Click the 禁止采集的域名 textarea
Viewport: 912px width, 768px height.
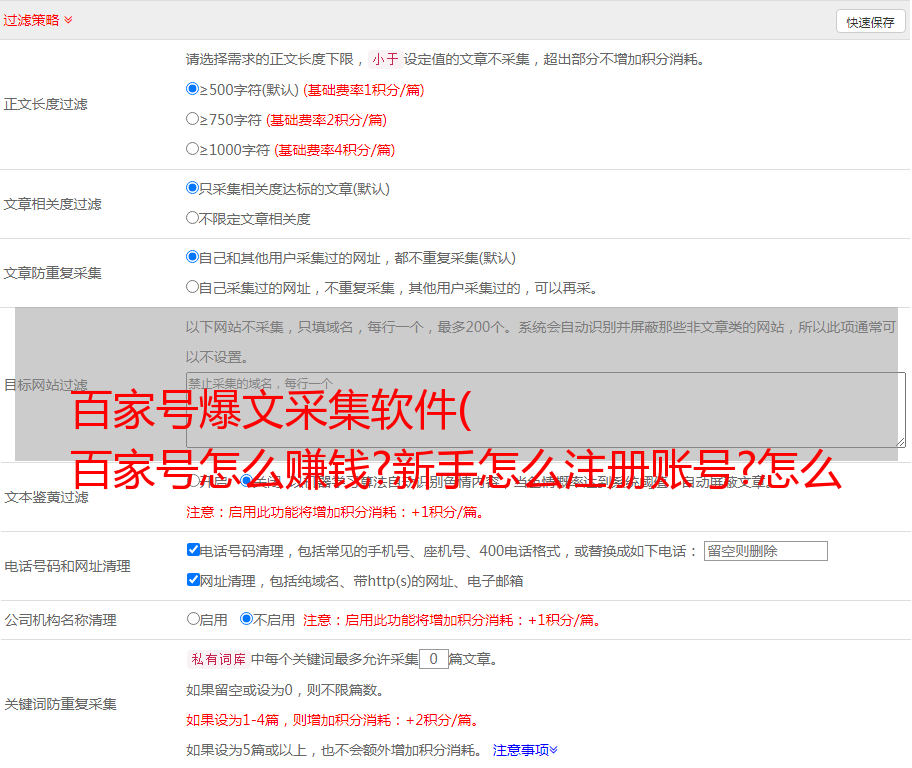coord(545,410)
